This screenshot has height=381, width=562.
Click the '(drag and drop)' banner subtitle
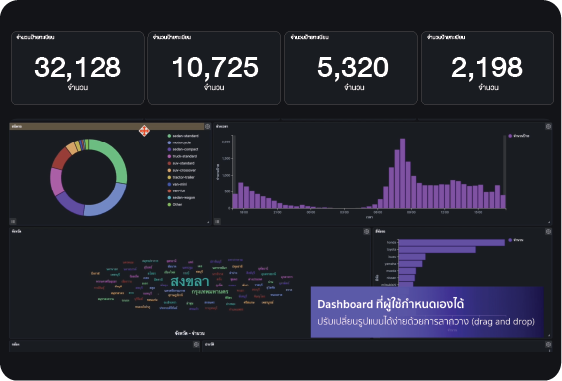point(503,322)
